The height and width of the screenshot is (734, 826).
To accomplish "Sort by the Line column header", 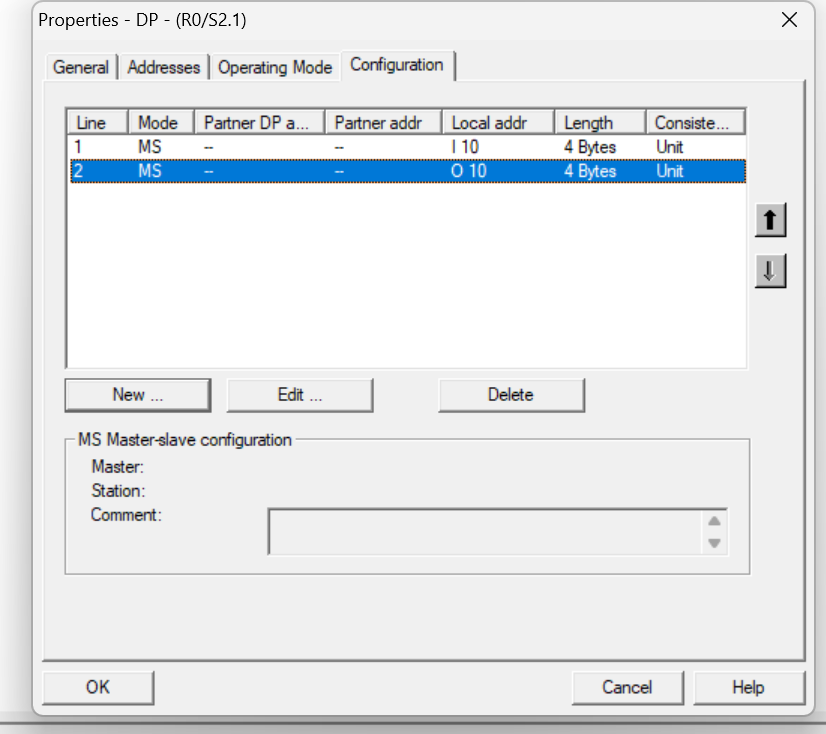I will click(x=97, y=122).
